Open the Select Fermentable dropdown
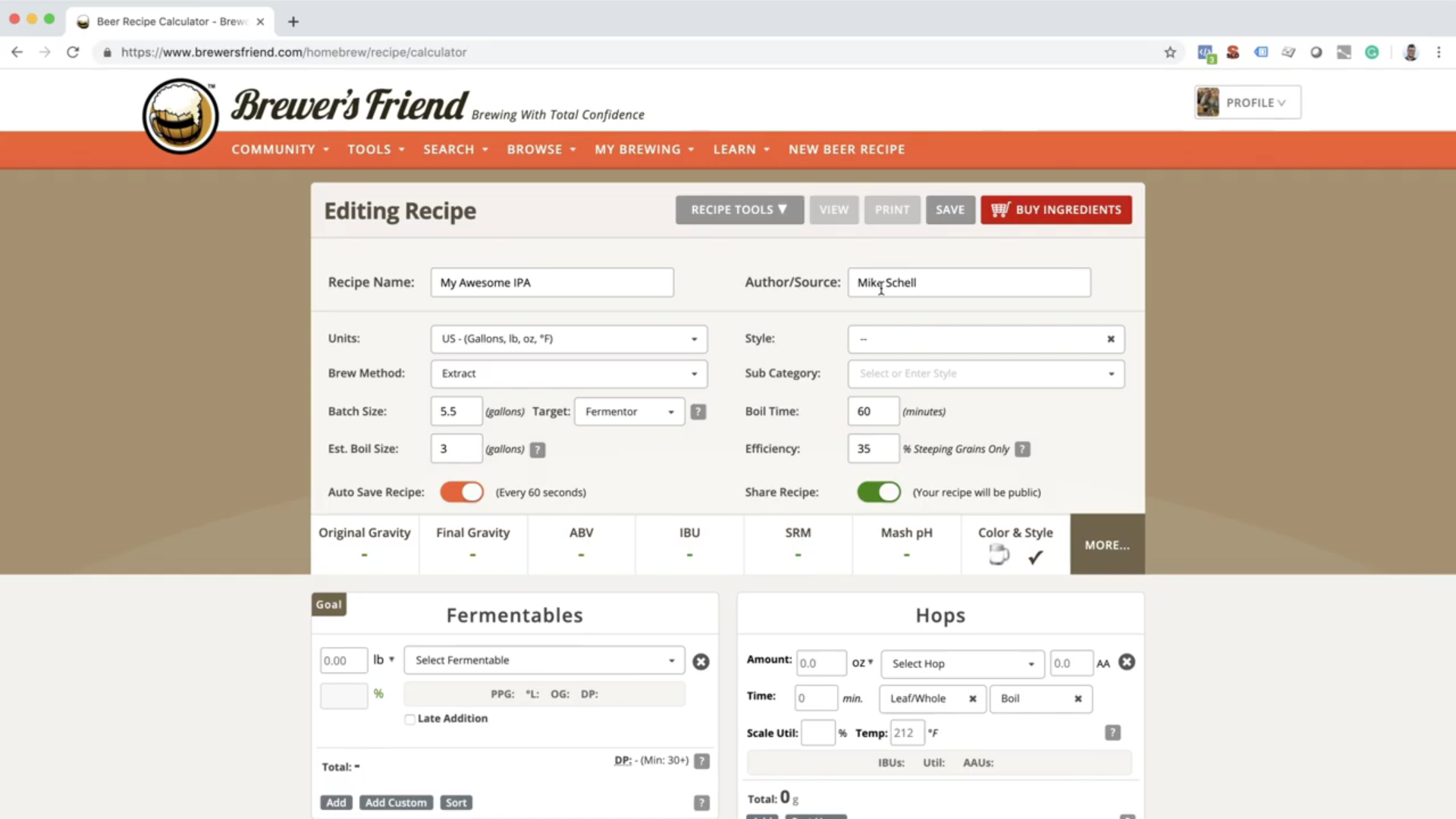Screen dimensions: 1456x819 [x=544, y=661]
